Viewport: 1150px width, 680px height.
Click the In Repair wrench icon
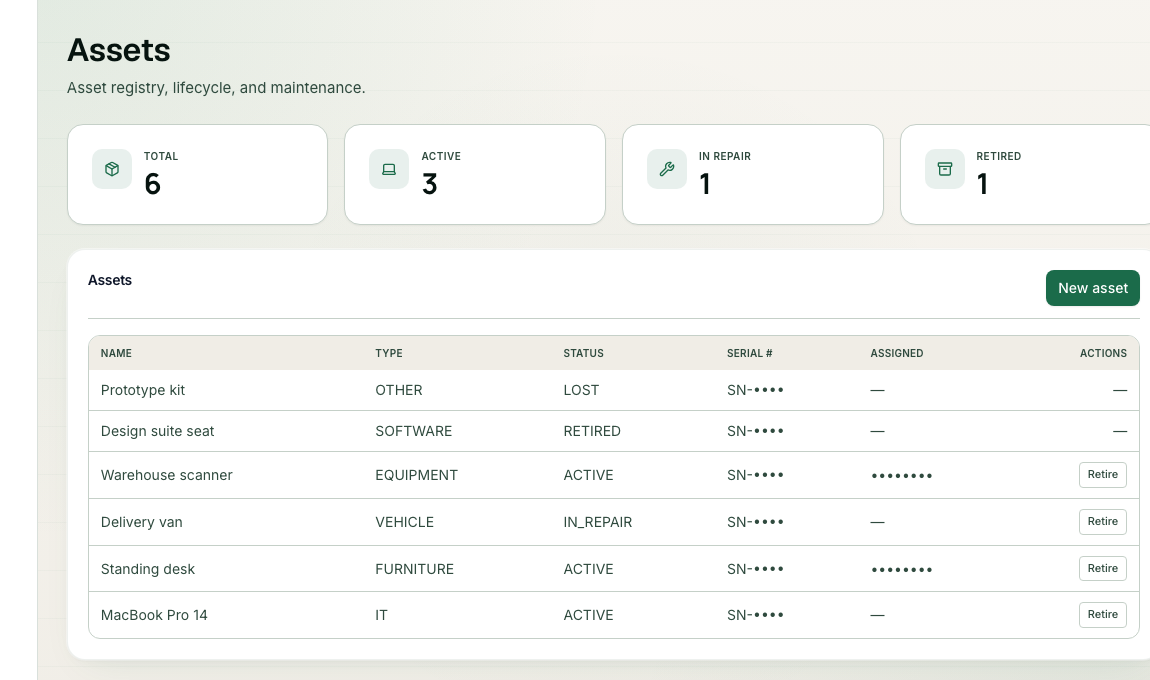667,169
